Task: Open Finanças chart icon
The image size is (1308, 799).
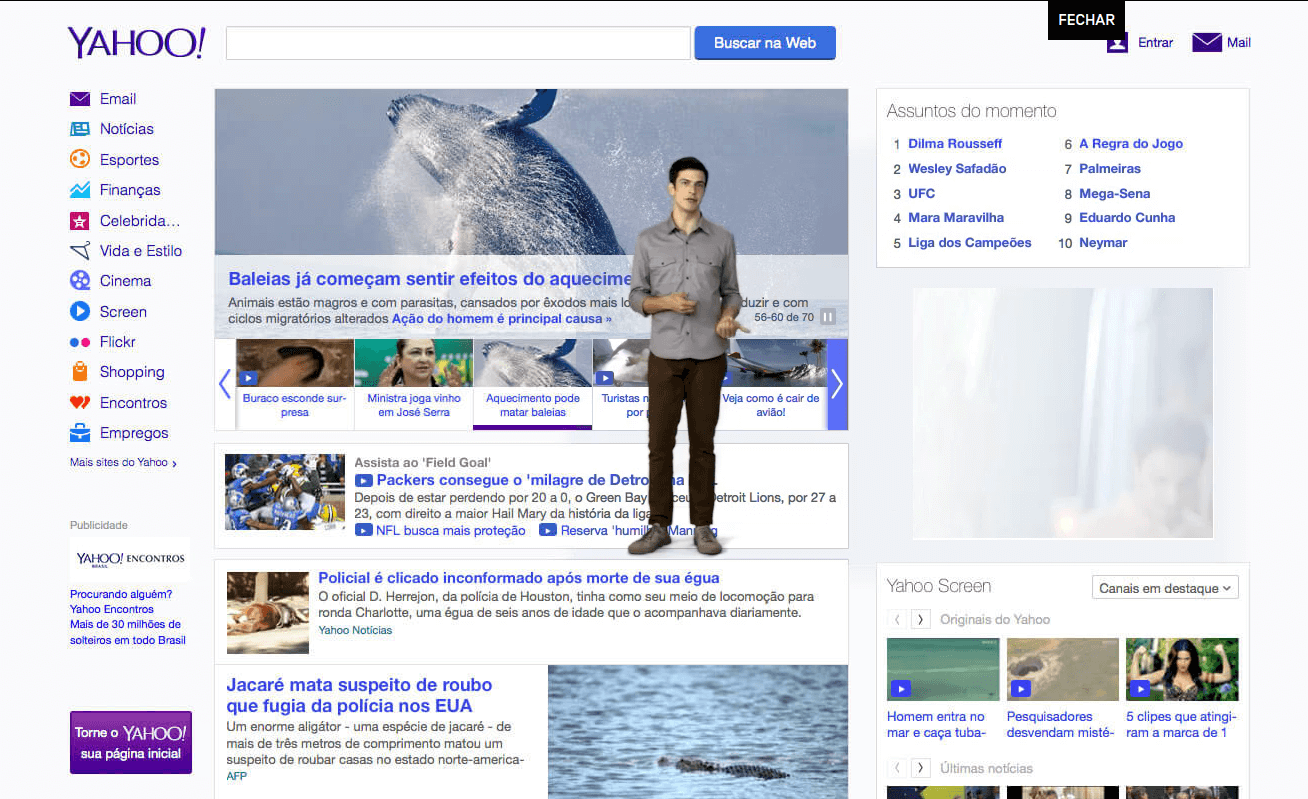Action: pyautogui.click(x=80, y=190)
